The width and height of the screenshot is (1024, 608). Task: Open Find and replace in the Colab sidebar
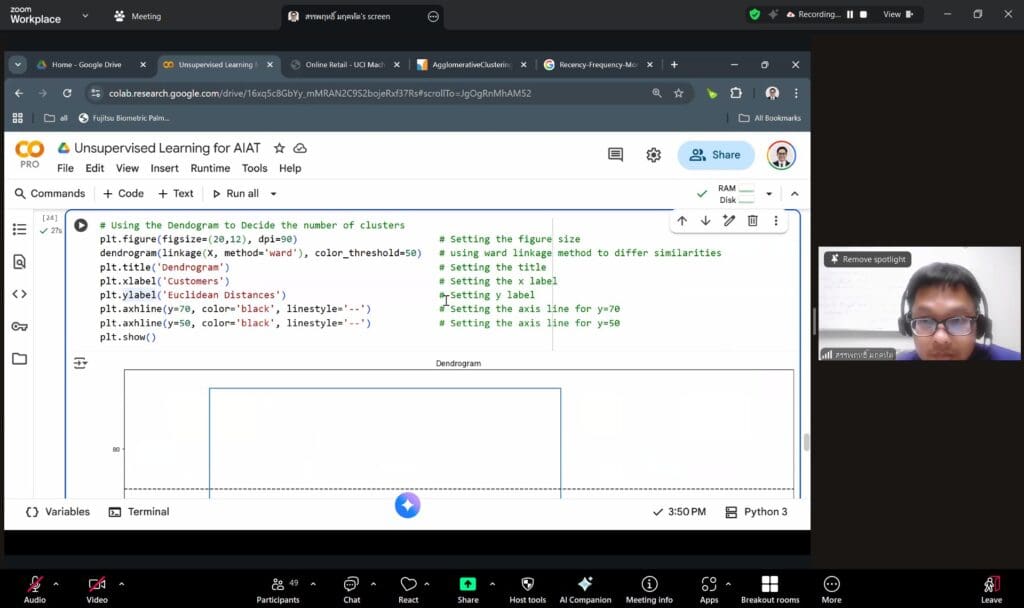coord(19,263)
